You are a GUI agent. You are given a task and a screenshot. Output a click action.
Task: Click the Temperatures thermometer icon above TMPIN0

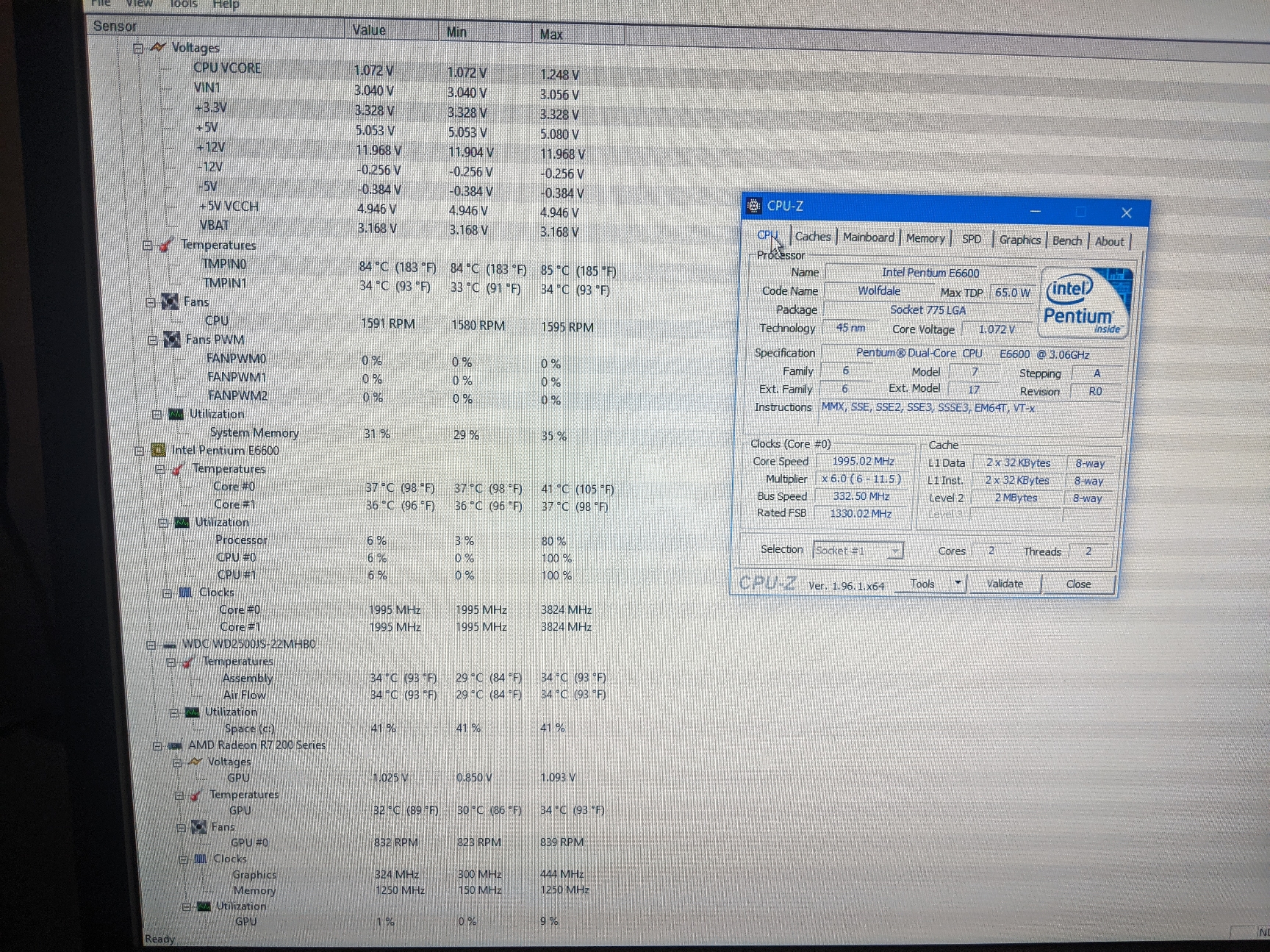(167, 244)
